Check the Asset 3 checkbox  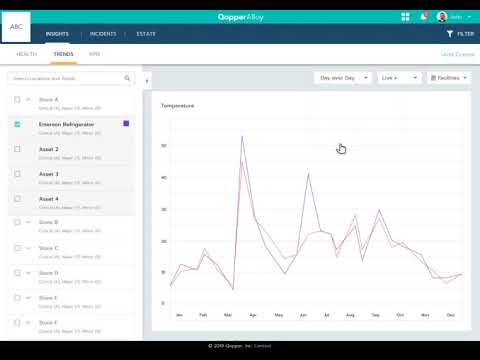tap(17, 174)
